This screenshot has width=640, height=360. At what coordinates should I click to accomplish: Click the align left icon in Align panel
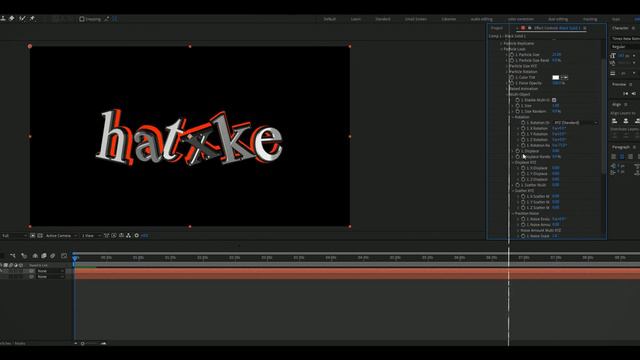pos(614,121)
